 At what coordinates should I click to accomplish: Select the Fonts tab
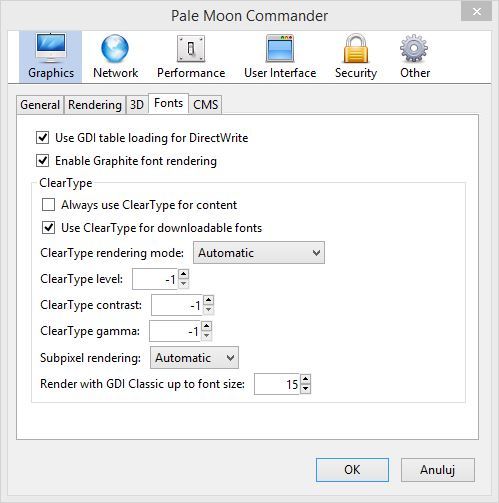coord(168,103)
